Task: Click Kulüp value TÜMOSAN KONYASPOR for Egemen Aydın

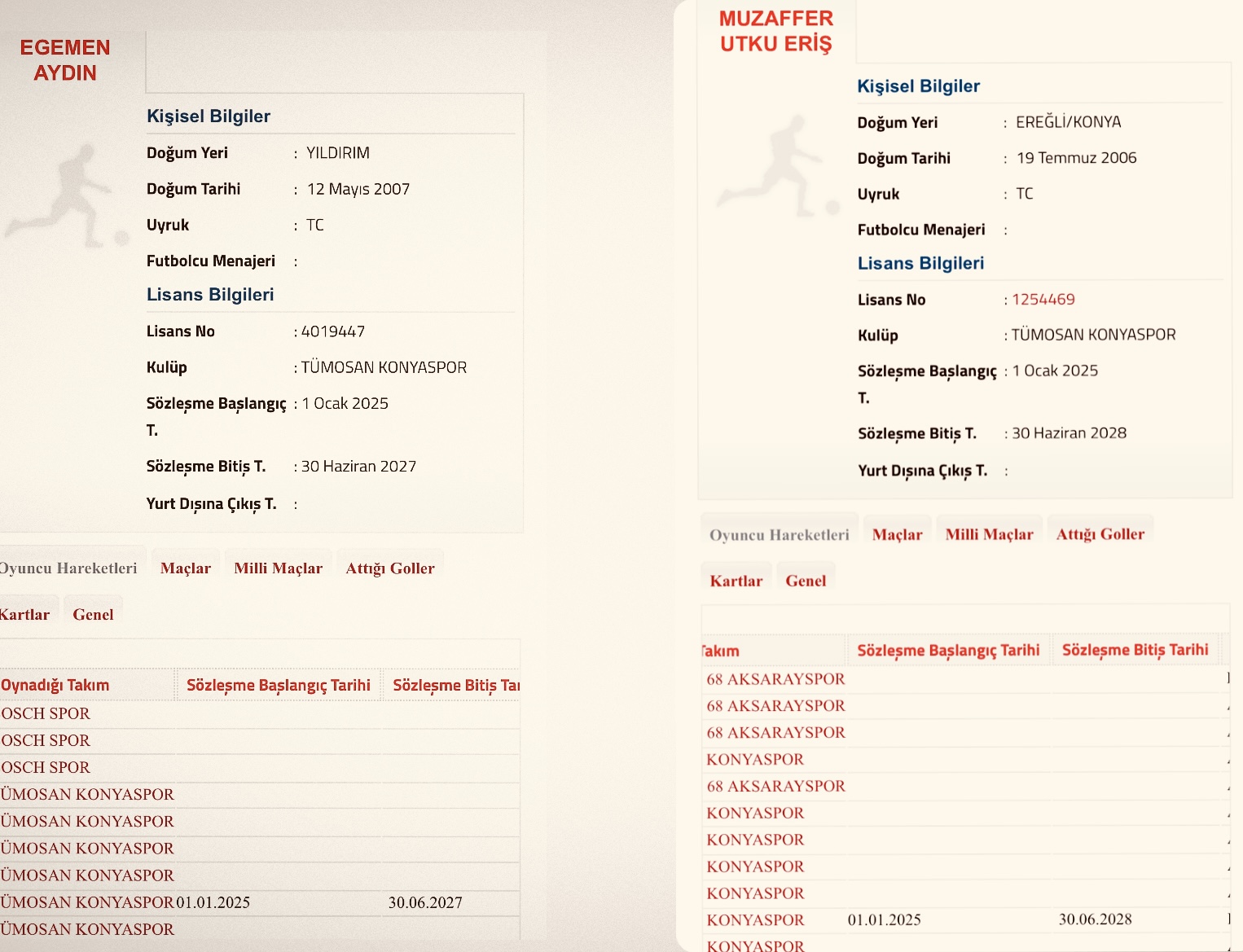Action: (x=384, y=367)
